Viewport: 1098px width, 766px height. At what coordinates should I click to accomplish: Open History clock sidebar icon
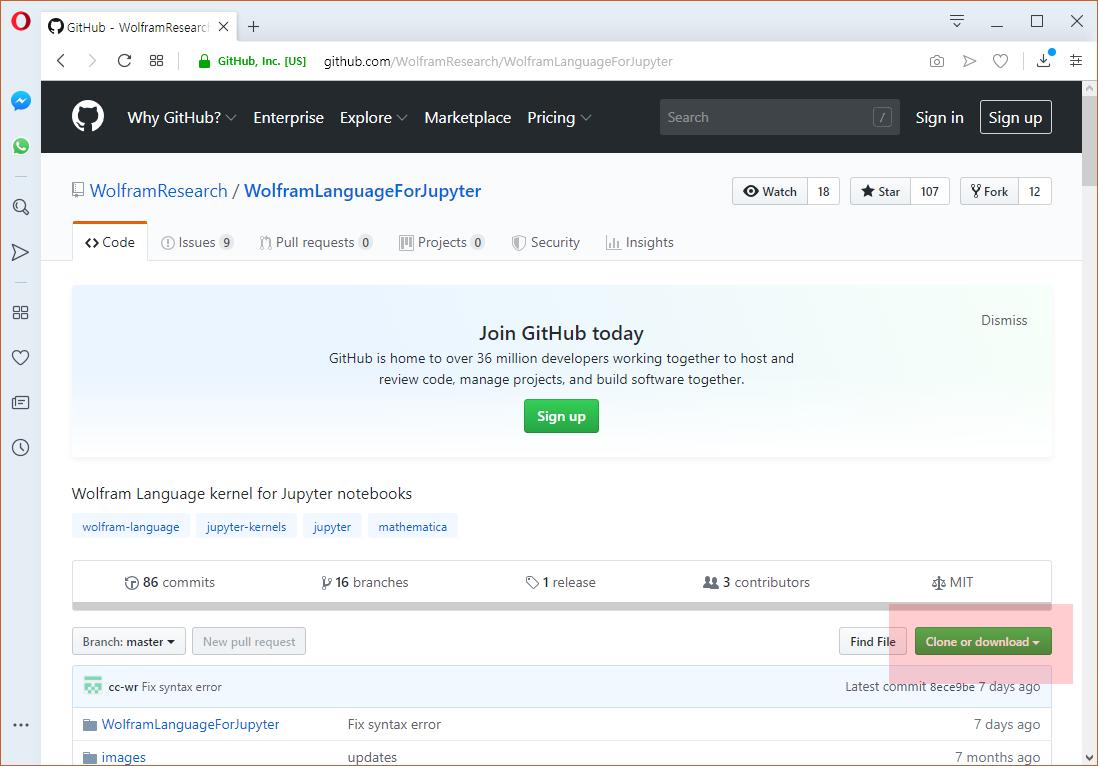(x=21, y=447)
